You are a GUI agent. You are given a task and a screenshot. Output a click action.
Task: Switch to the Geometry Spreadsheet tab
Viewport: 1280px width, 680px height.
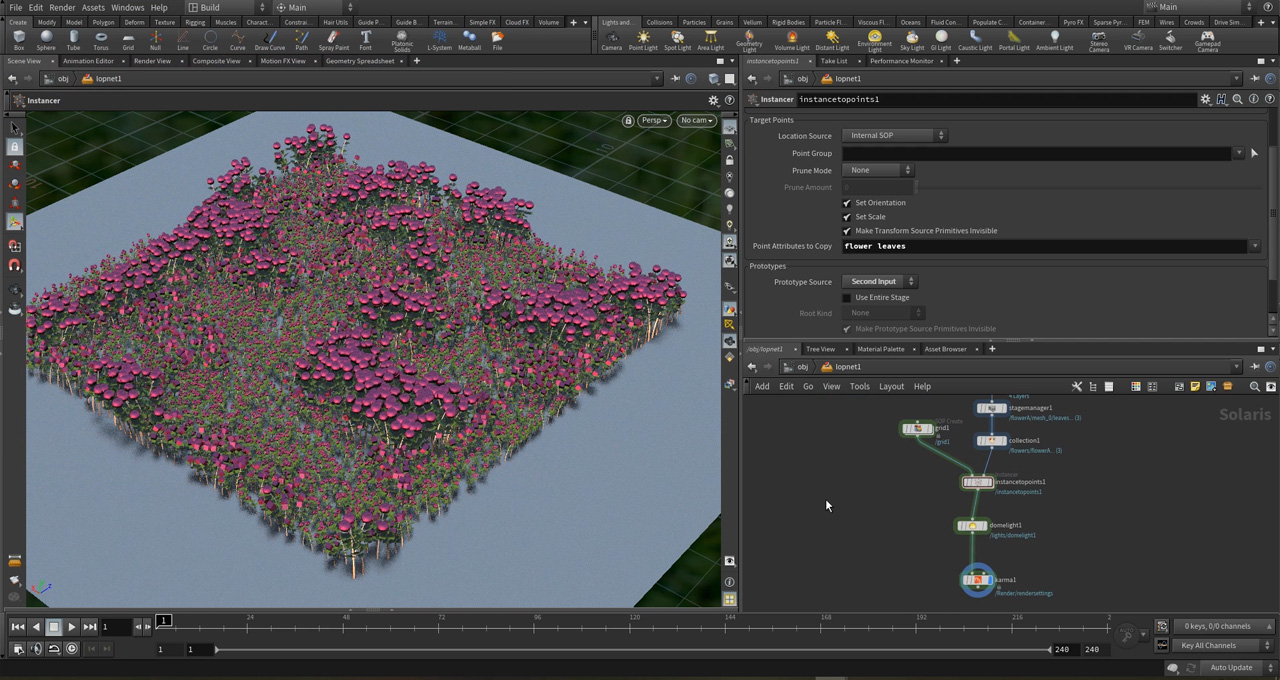359,61
